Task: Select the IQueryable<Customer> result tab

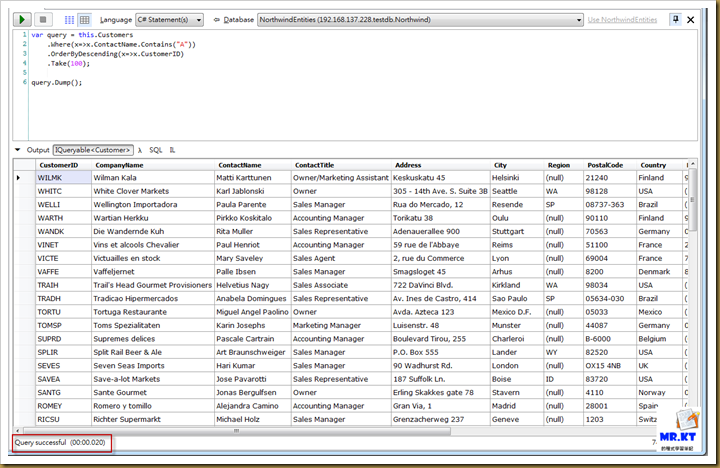Action: point(93,149)
